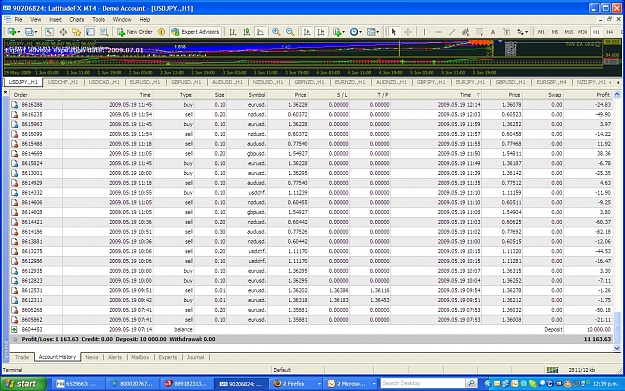Click the New Order button
Screen dimensions: 625x391
(x=135, y=32)
